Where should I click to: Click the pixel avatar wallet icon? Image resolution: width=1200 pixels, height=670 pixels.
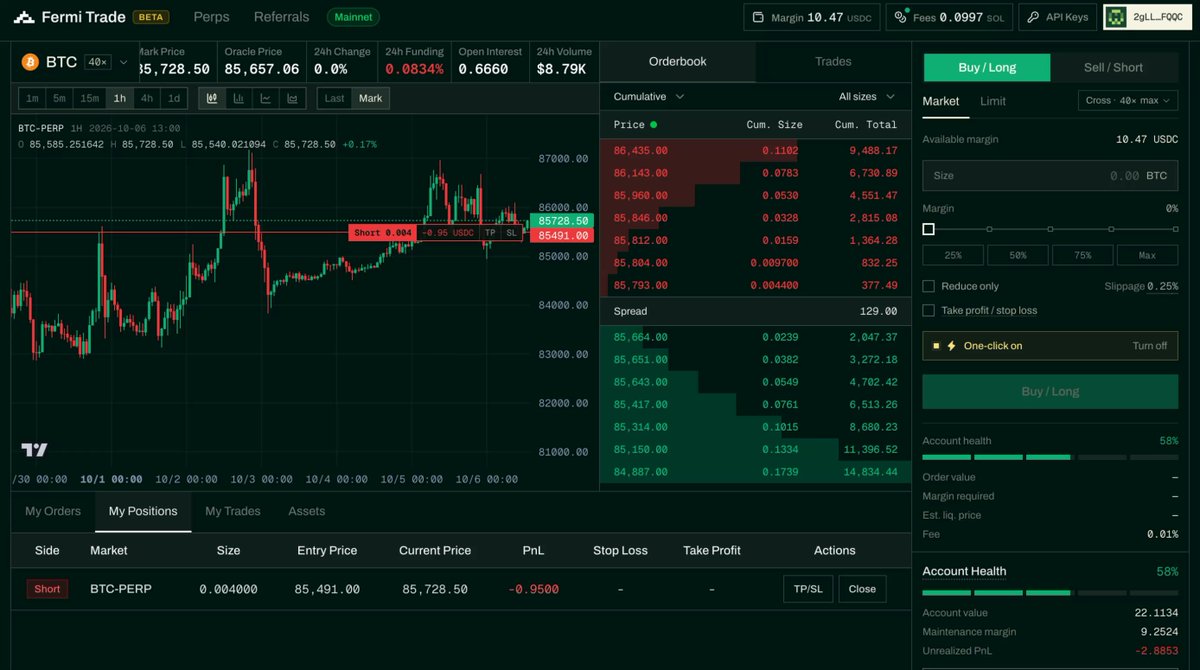point(1116,17)
